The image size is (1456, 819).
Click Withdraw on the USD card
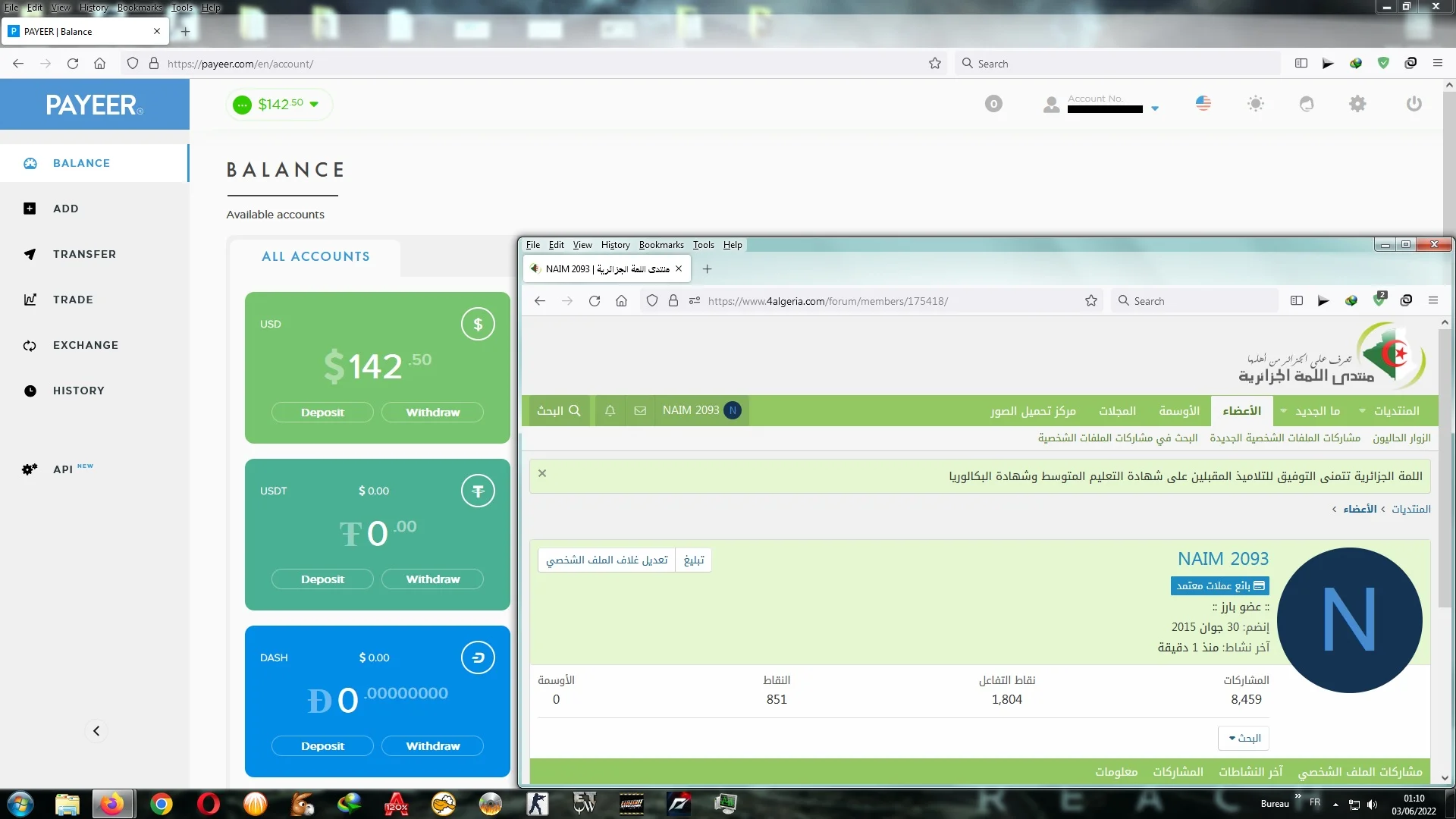click(x=432, y=413)
